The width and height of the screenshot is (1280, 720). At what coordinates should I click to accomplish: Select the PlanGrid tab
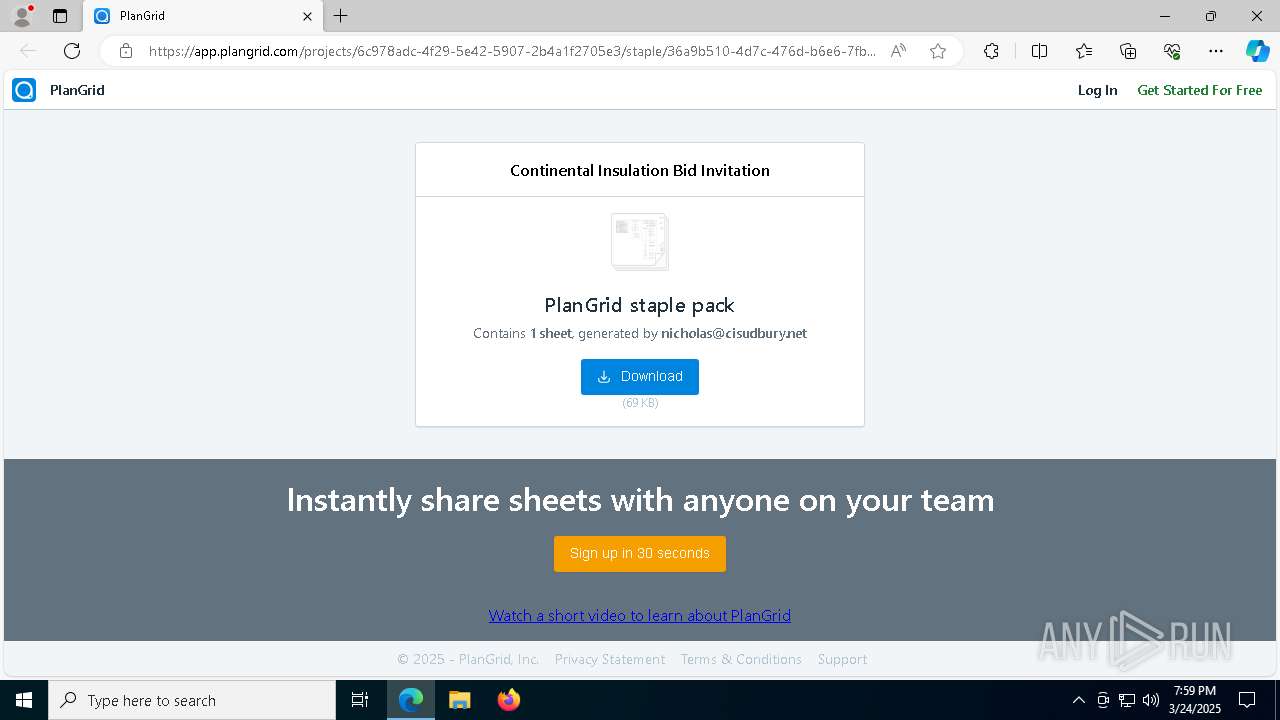pos(203,16)
